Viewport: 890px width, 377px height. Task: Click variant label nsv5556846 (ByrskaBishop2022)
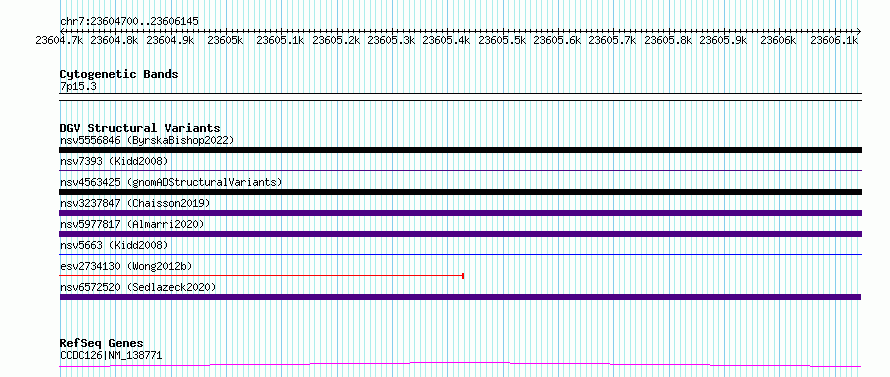(x=147, y=140)
